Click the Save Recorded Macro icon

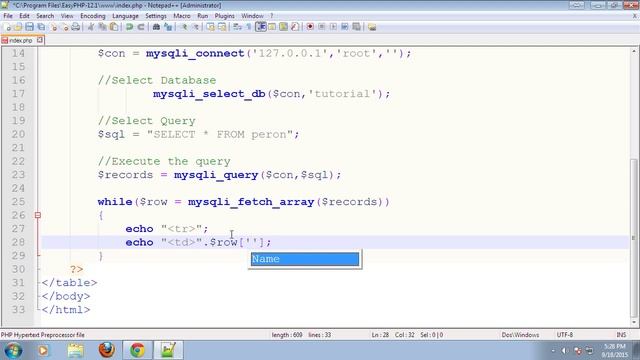coord(356,27)
